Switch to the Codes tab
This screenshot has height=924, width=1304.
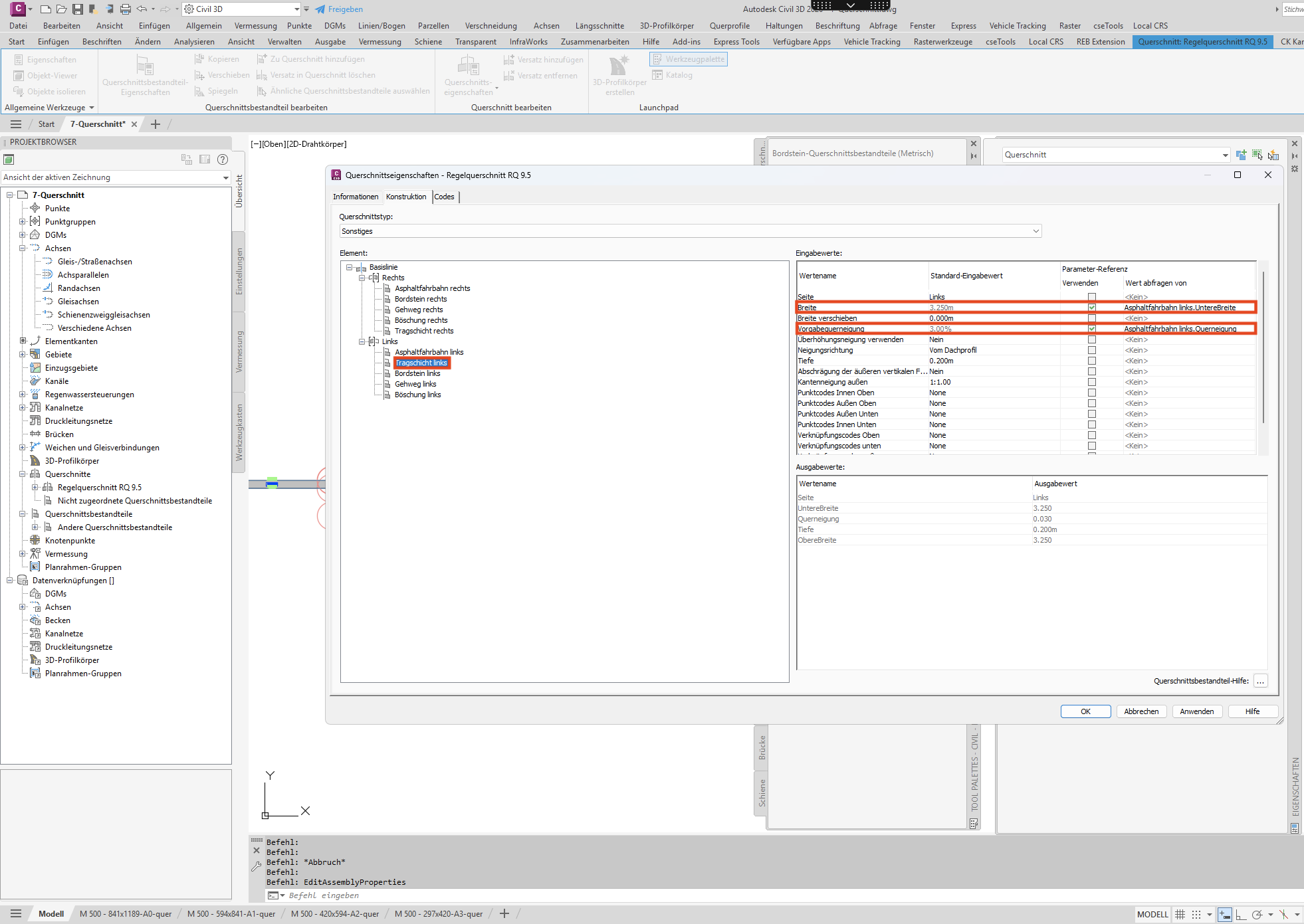click(x=444, y=197)
